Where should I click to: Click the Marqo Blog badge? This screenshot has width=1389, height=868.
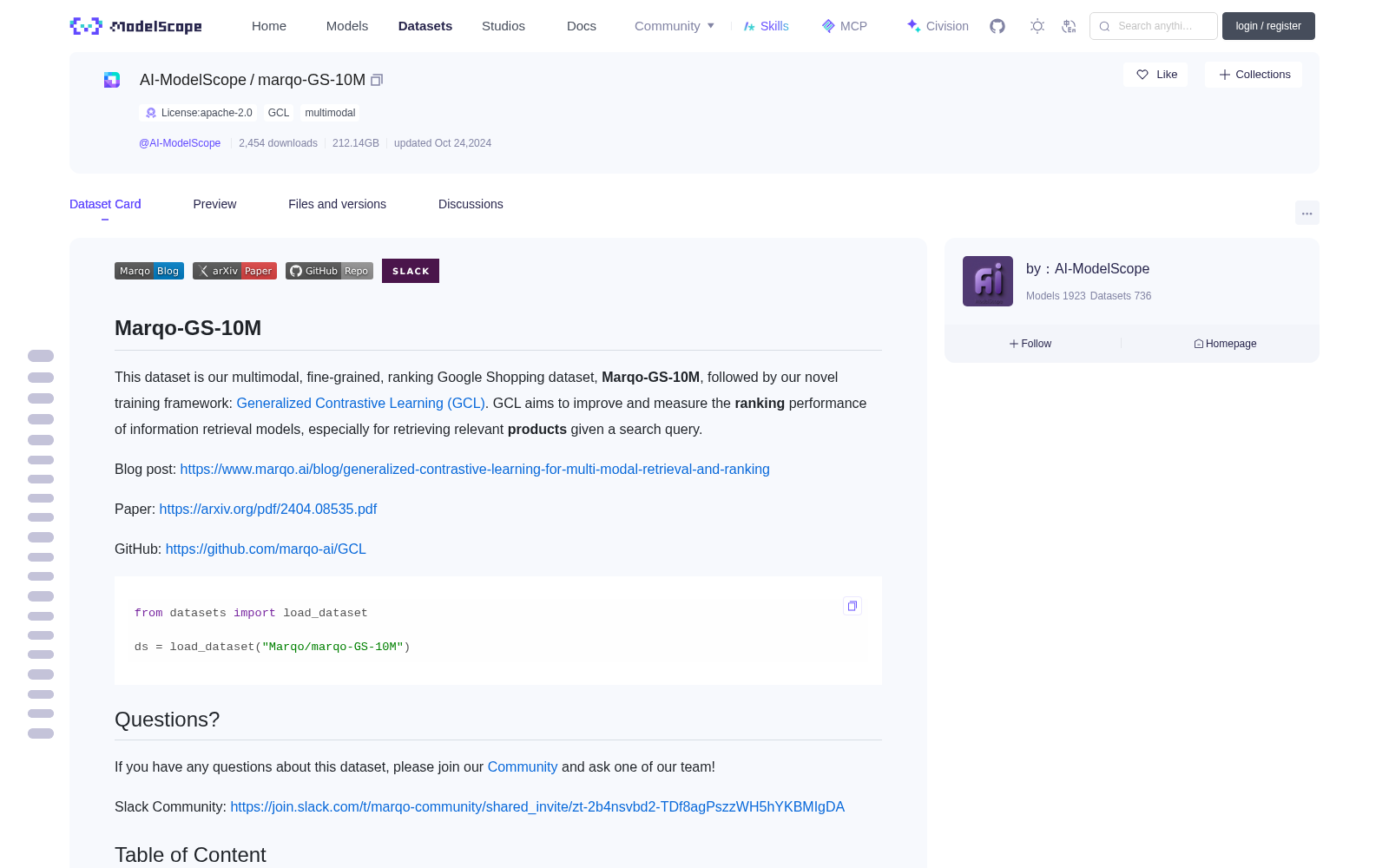pyautogui.click(x=149, y=271)
